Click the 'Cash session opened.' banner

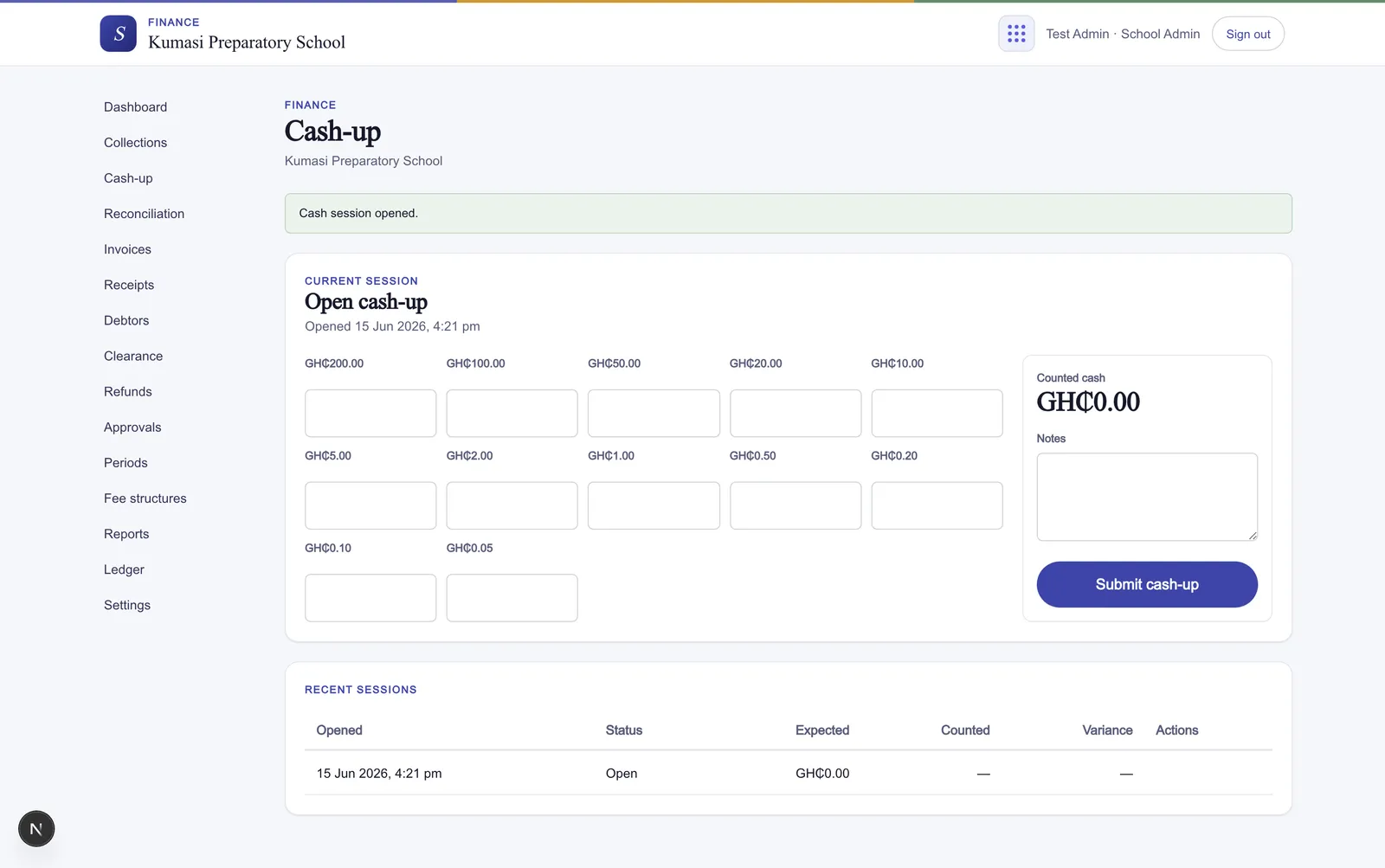pyautogui.click(x=789, y=213)
